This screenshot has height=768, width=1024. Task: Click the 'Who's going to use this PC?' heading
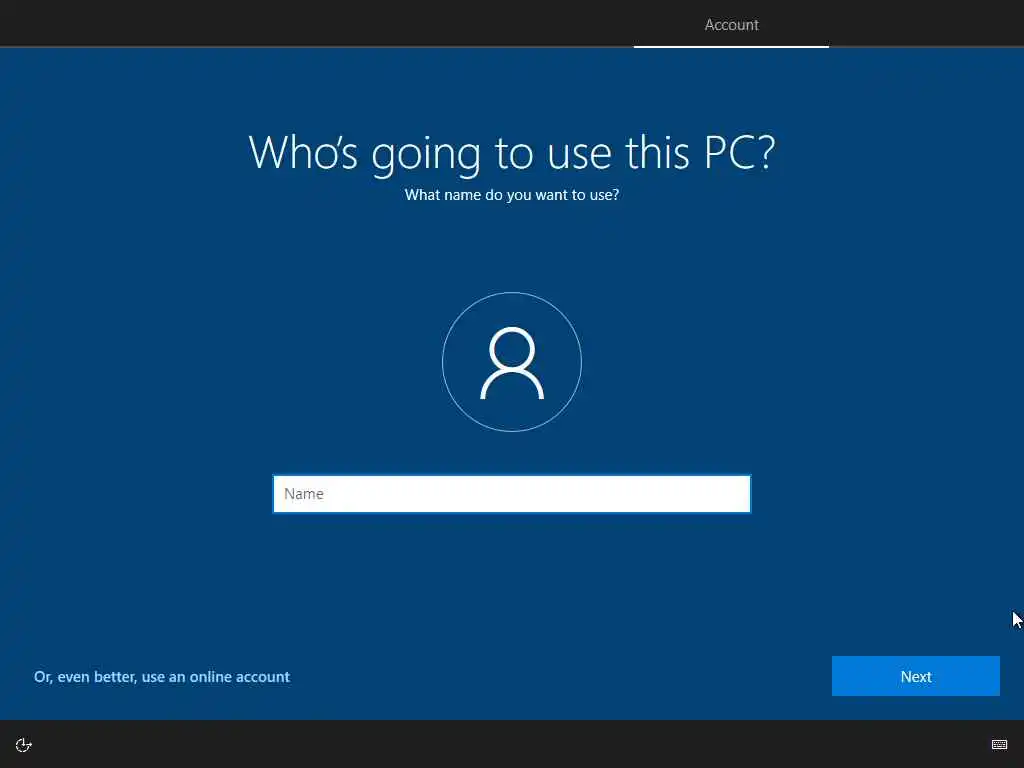click(512, 153)
